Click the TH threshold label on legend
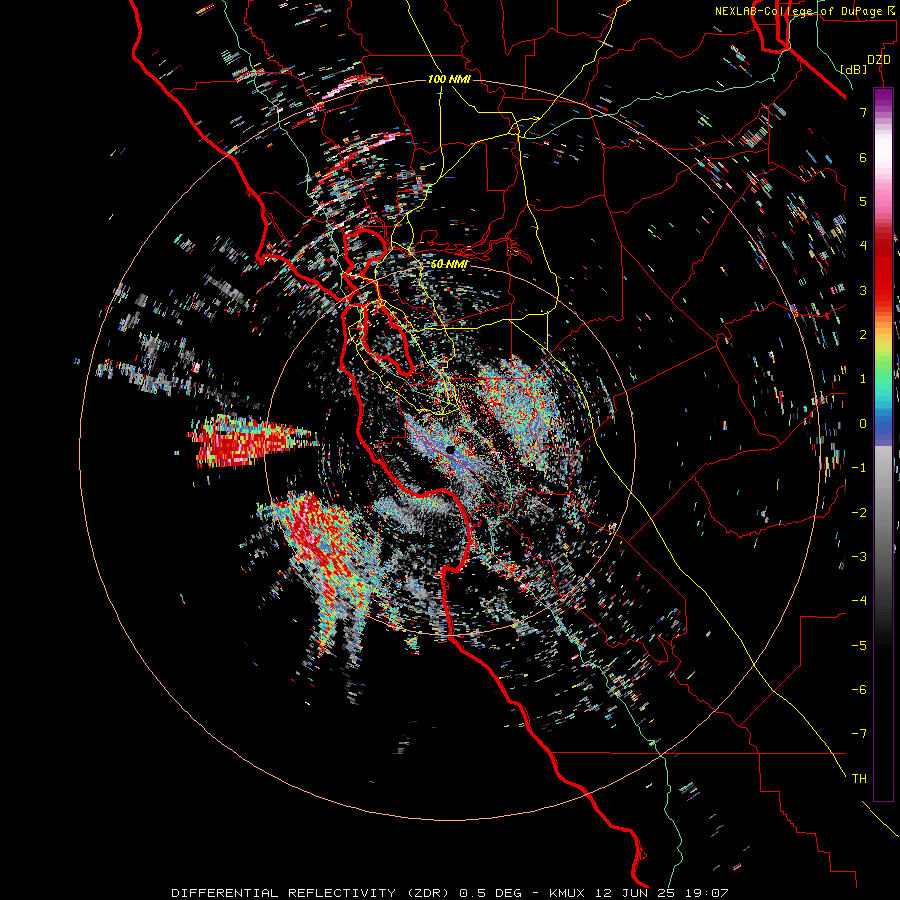 pyautogui.click(x=859, y=779)
